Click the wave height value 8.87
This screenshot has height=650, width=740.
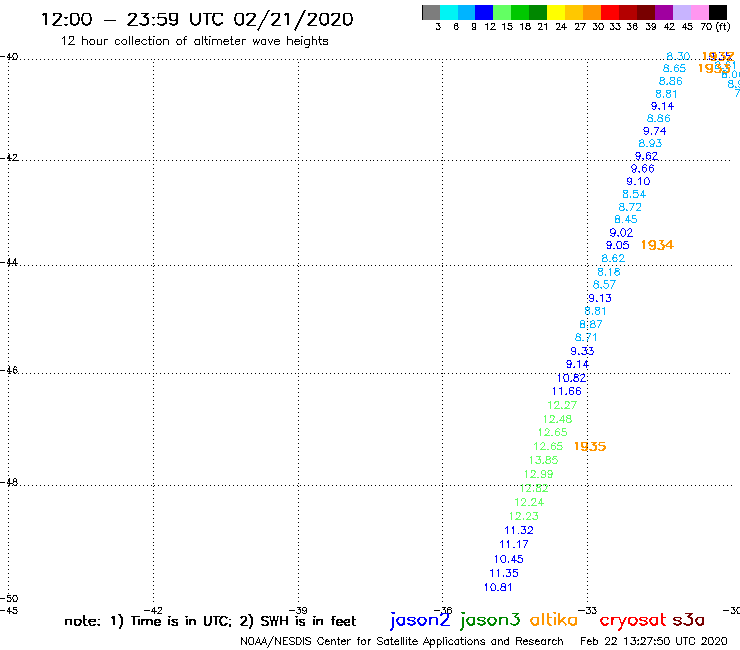pos(591,324)
